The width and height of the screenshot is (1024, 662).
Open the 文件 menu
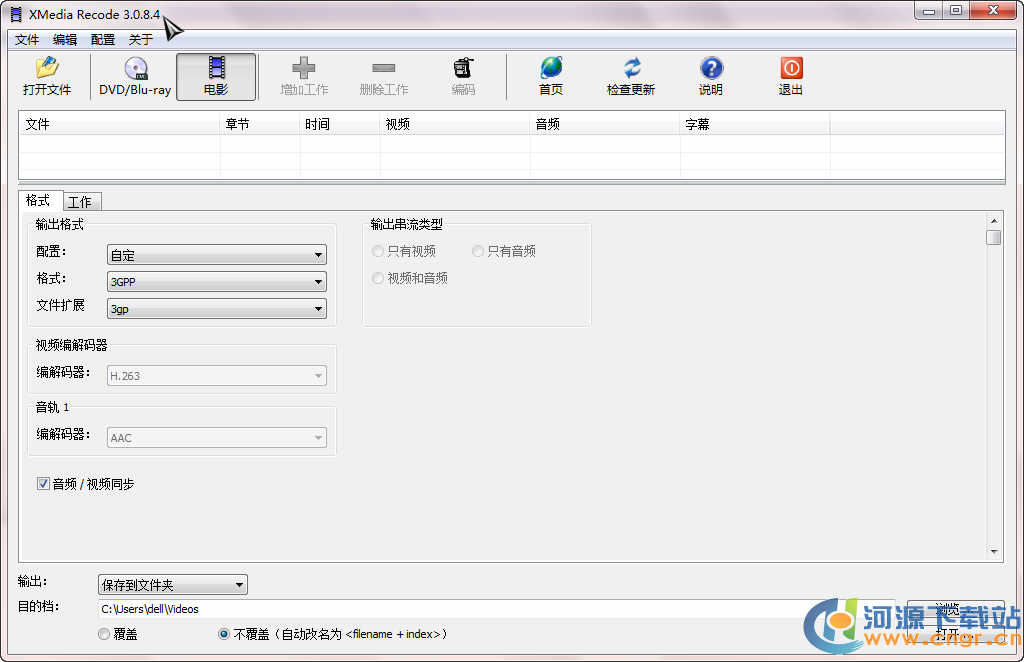point(27,40)
